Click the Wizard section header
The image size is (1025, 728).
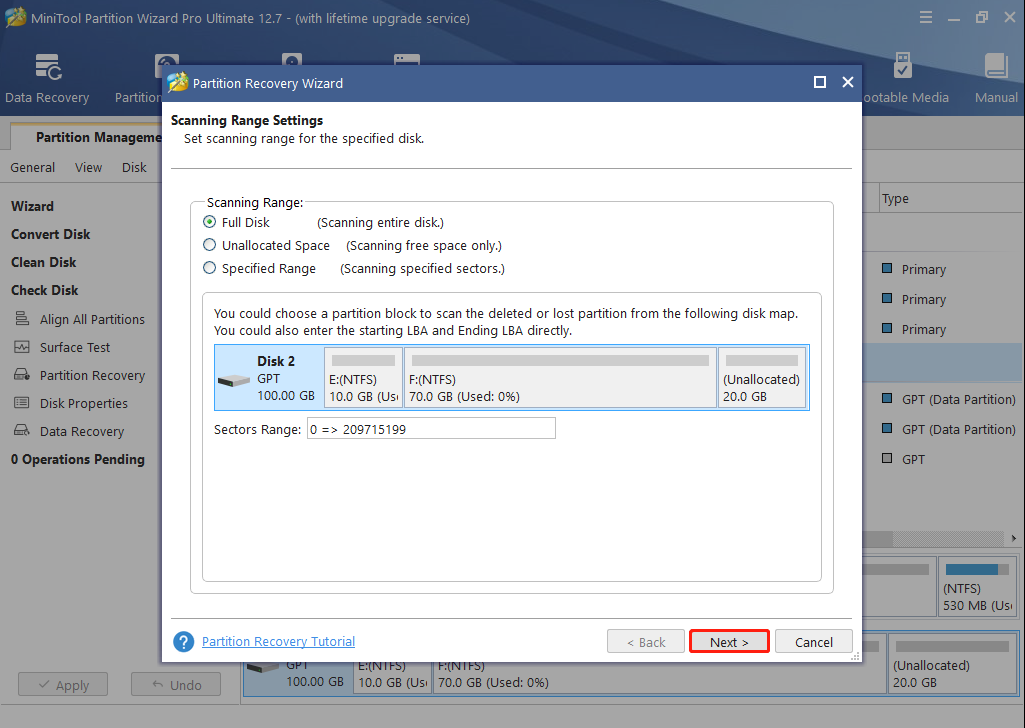32,206
